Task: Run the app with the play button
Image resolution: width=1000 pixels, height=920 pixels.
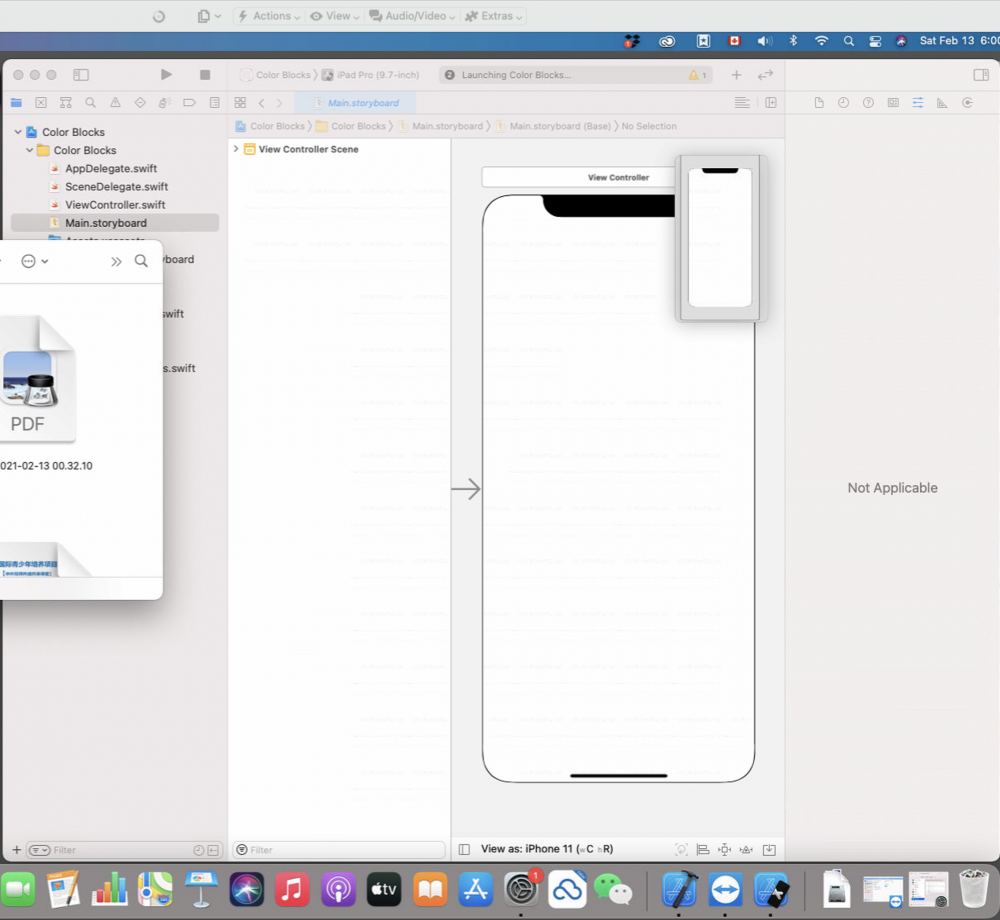Action: pyautogui.click(x=166, y=75)
